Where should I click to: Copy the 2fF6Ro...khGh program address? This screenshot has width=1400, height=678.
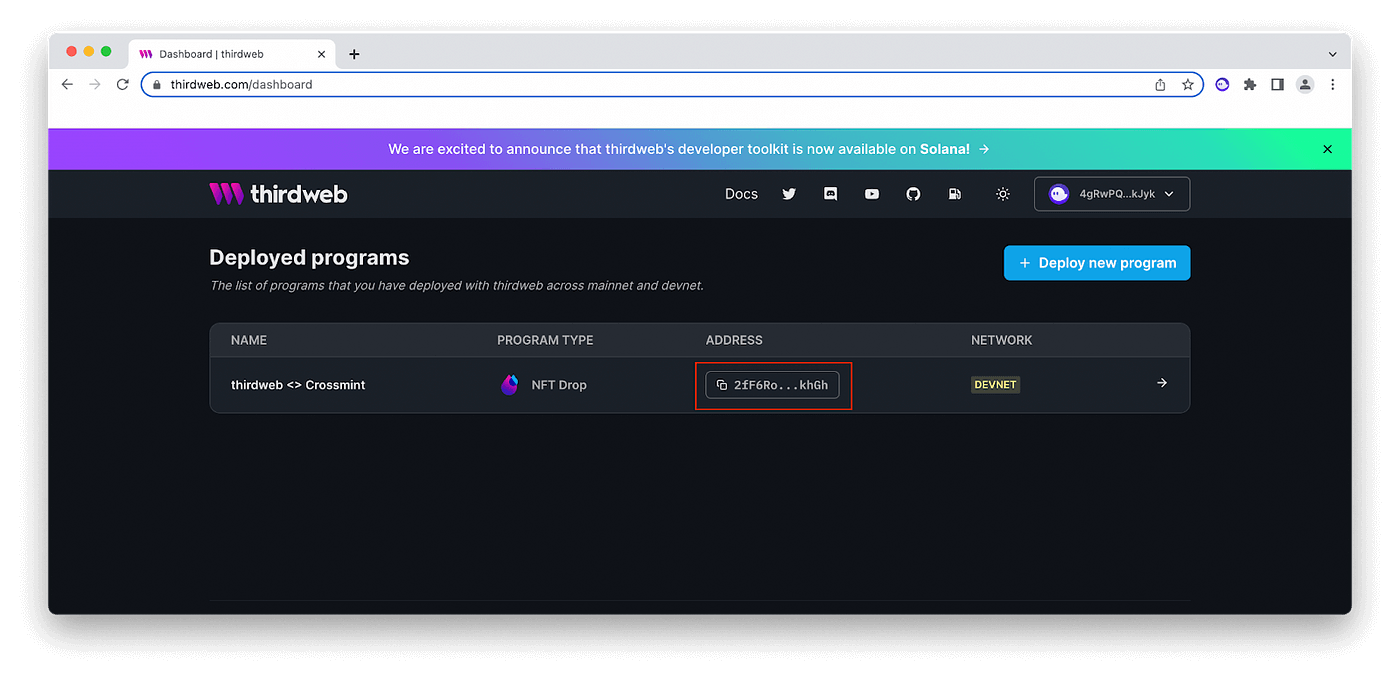(772, 385)
